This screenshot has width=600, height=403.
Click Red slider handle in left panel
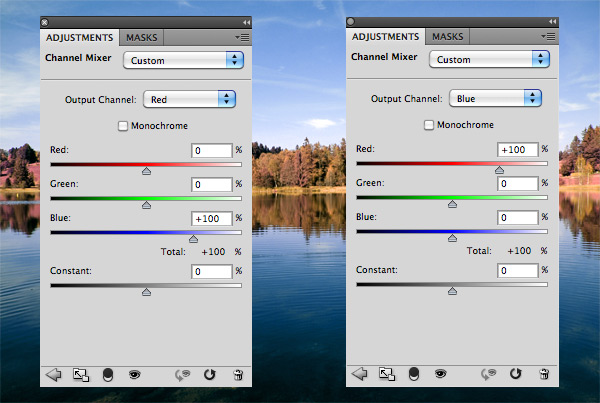[x=146, y=171]
